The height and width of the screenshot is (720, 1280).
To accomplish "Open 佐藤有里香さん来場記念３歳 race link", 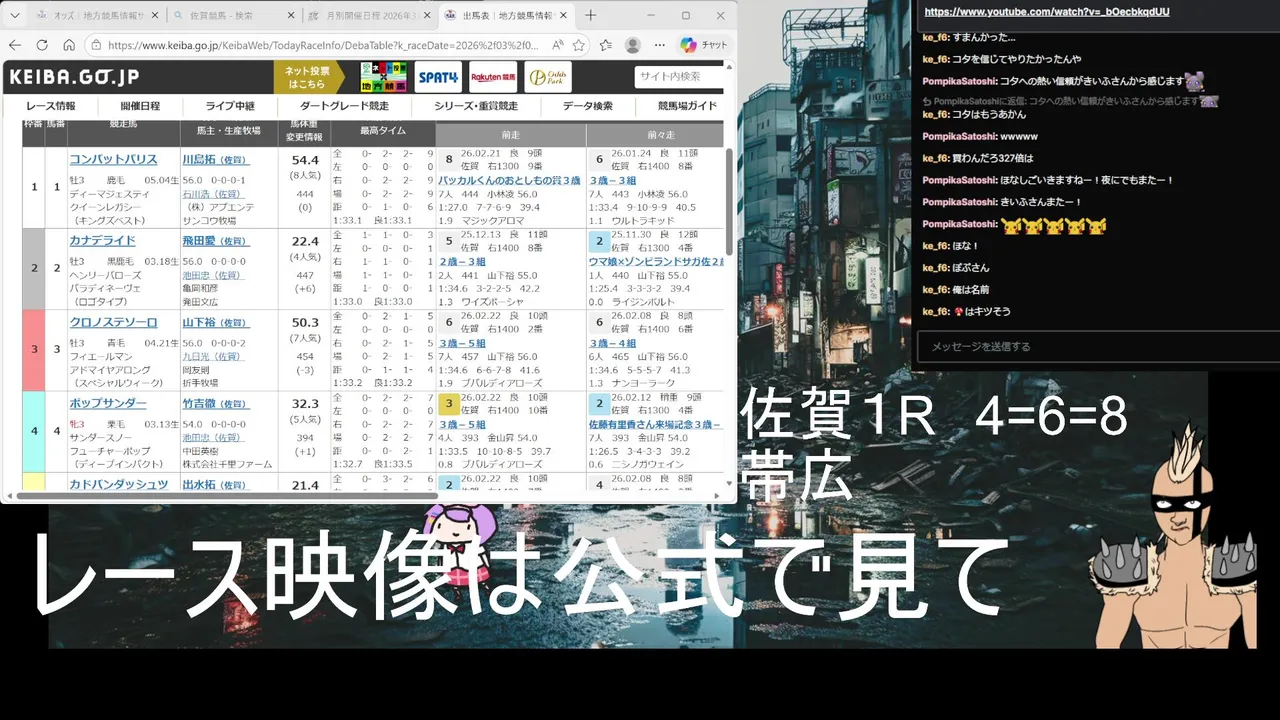I will [x=656, y=424].
